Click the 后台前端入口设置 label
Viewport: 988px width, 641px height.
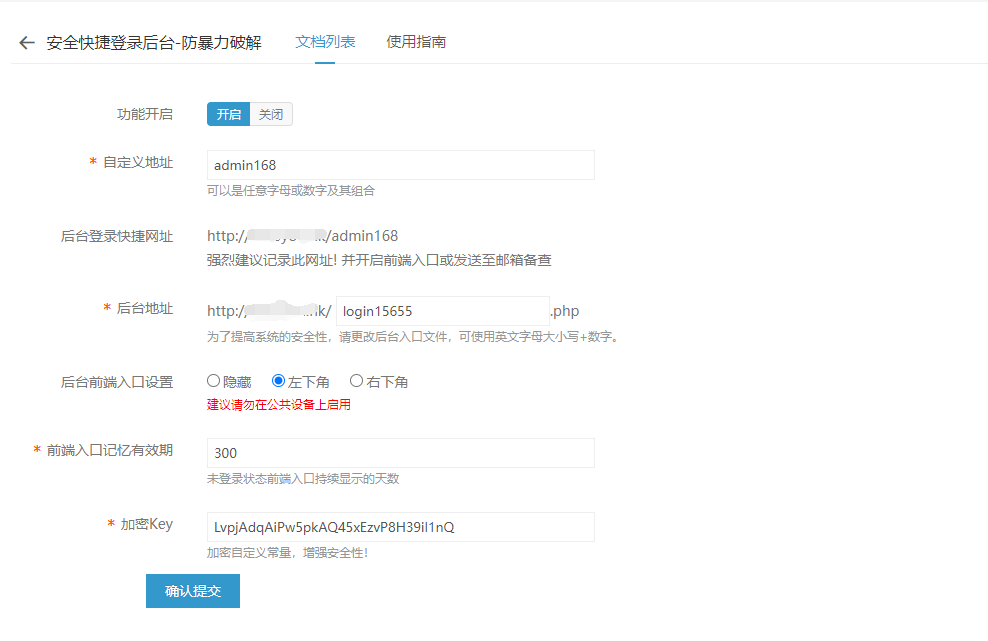117,382
